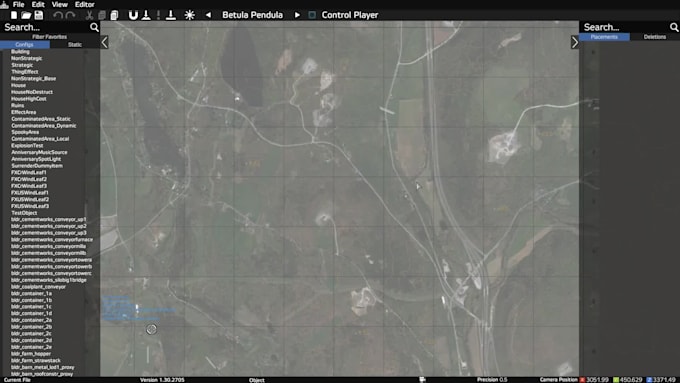Image resolution: width=680 pixels, height=383 pixels.
Task: Select ThingEffect list entry
Action: point(25,72)
